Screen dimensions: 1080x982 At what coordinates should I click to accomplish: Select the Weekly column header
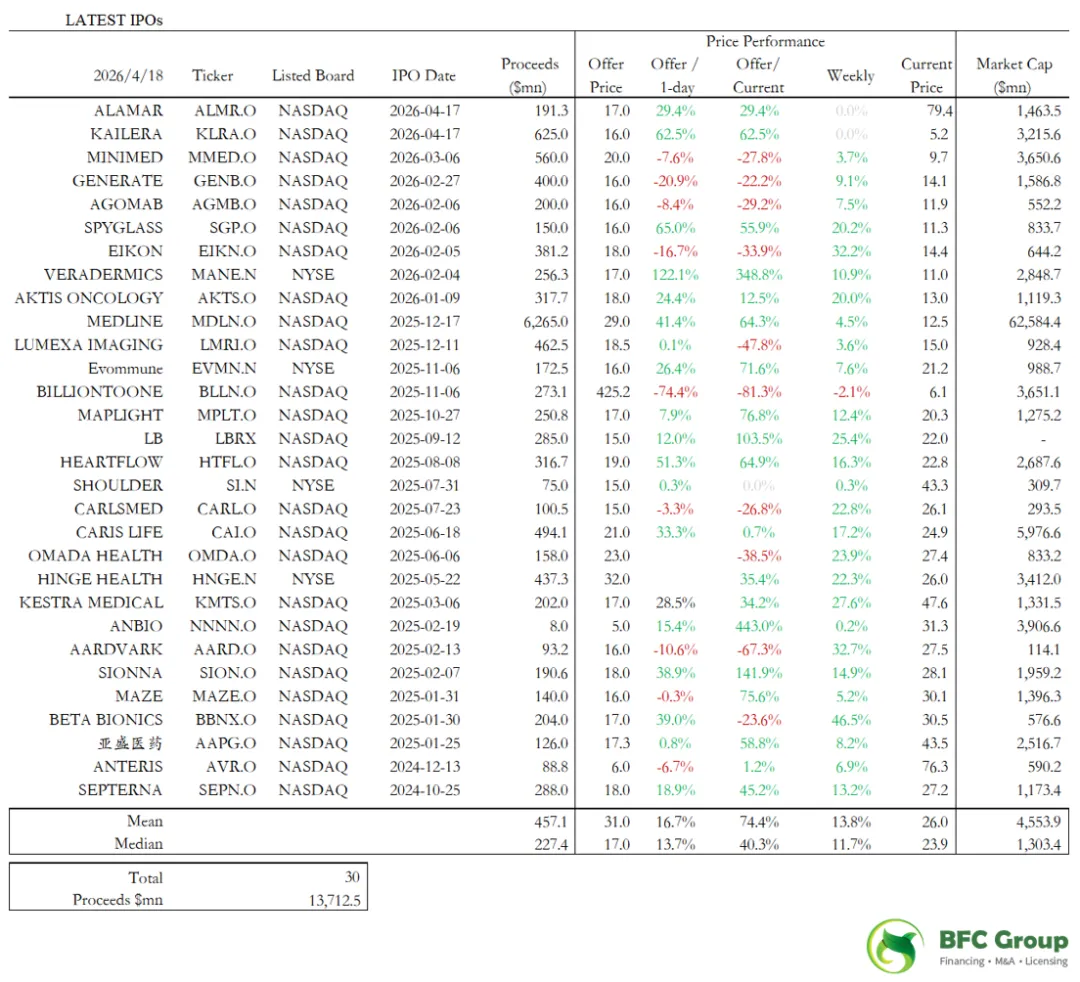851,76
